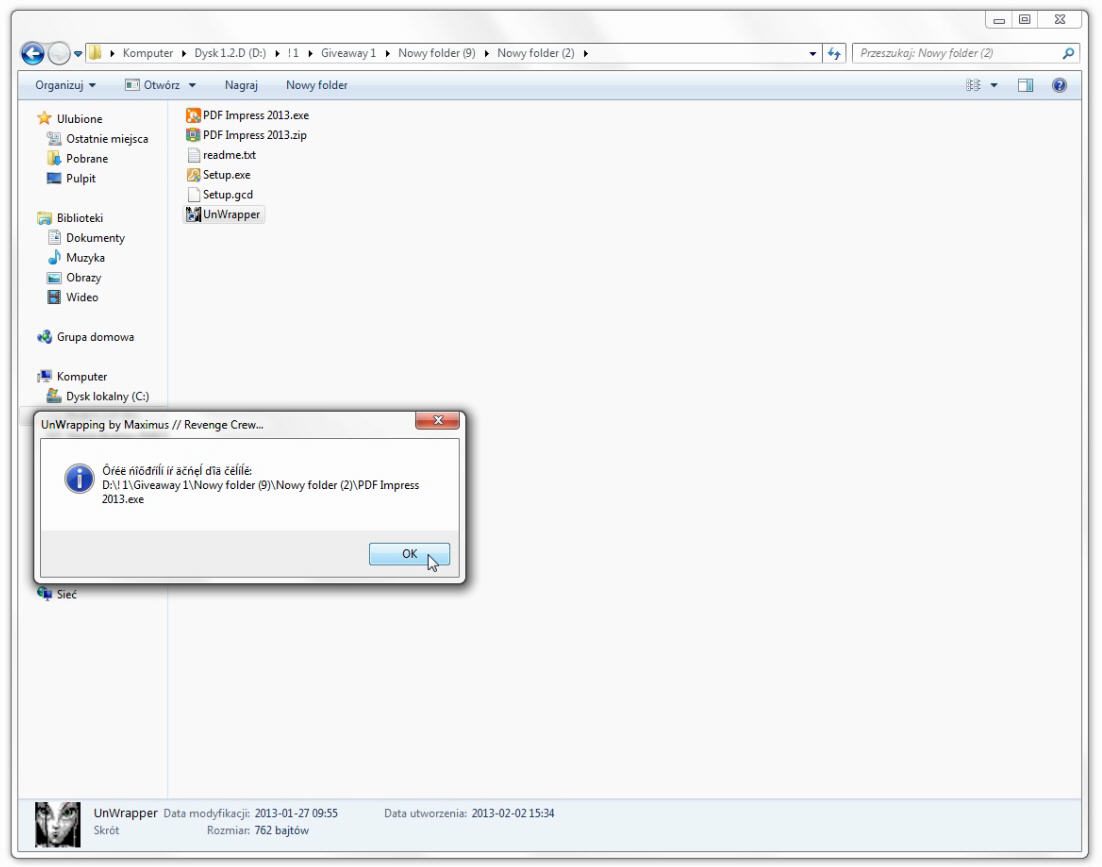
Task: Click Nowy folder in the toolbar
Action: click(x=316, y=85)
